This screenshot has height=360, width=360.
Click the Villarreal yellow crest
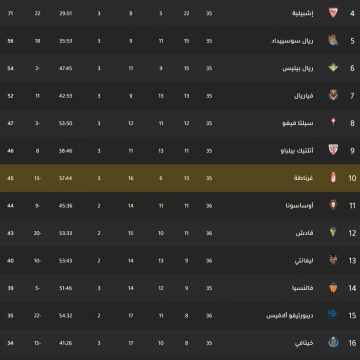pyautogui.click(x=333, y=95)
